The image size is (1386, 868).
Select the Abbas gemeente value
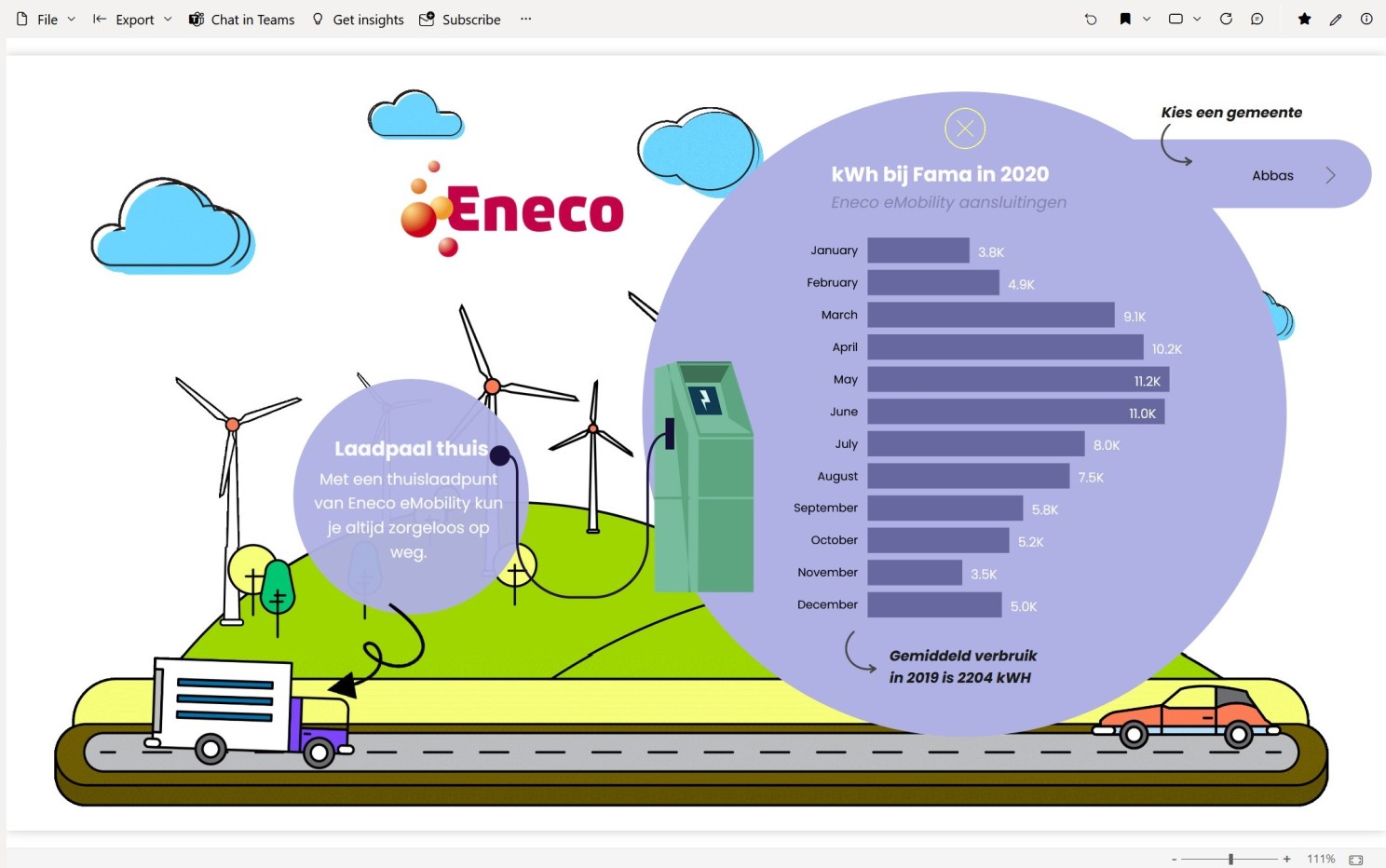pyautogui.click(x=1272, y=175)
